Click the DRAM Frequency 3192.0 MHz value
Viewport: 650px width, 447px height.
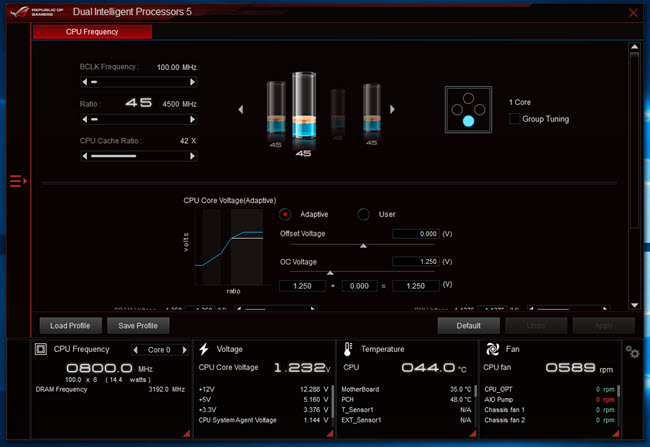[167, 389]
